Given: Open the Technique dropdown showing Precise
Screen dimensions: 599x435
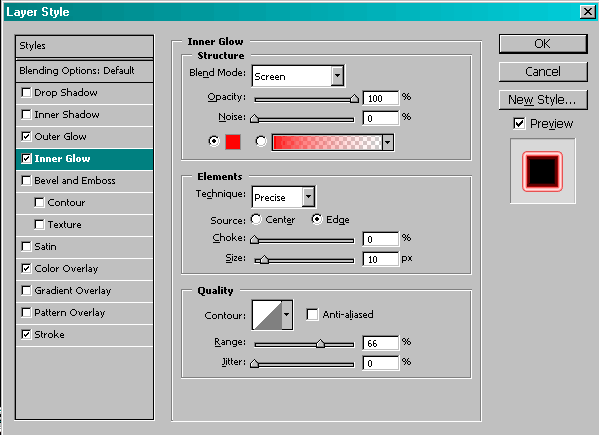Looking at the screenshot, I should (x=308, y=197).
